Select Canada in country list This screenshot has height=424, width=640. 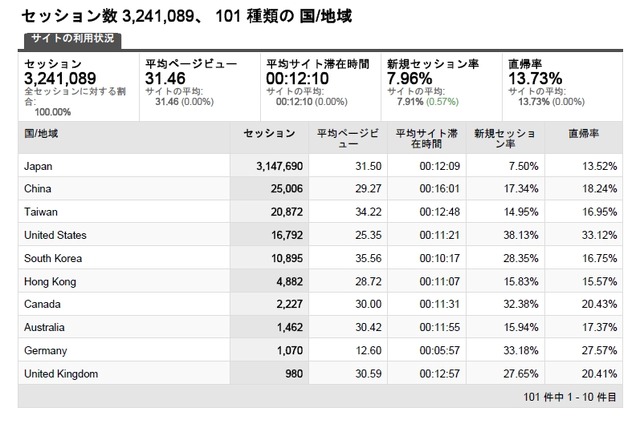click(x=42, y=304)
